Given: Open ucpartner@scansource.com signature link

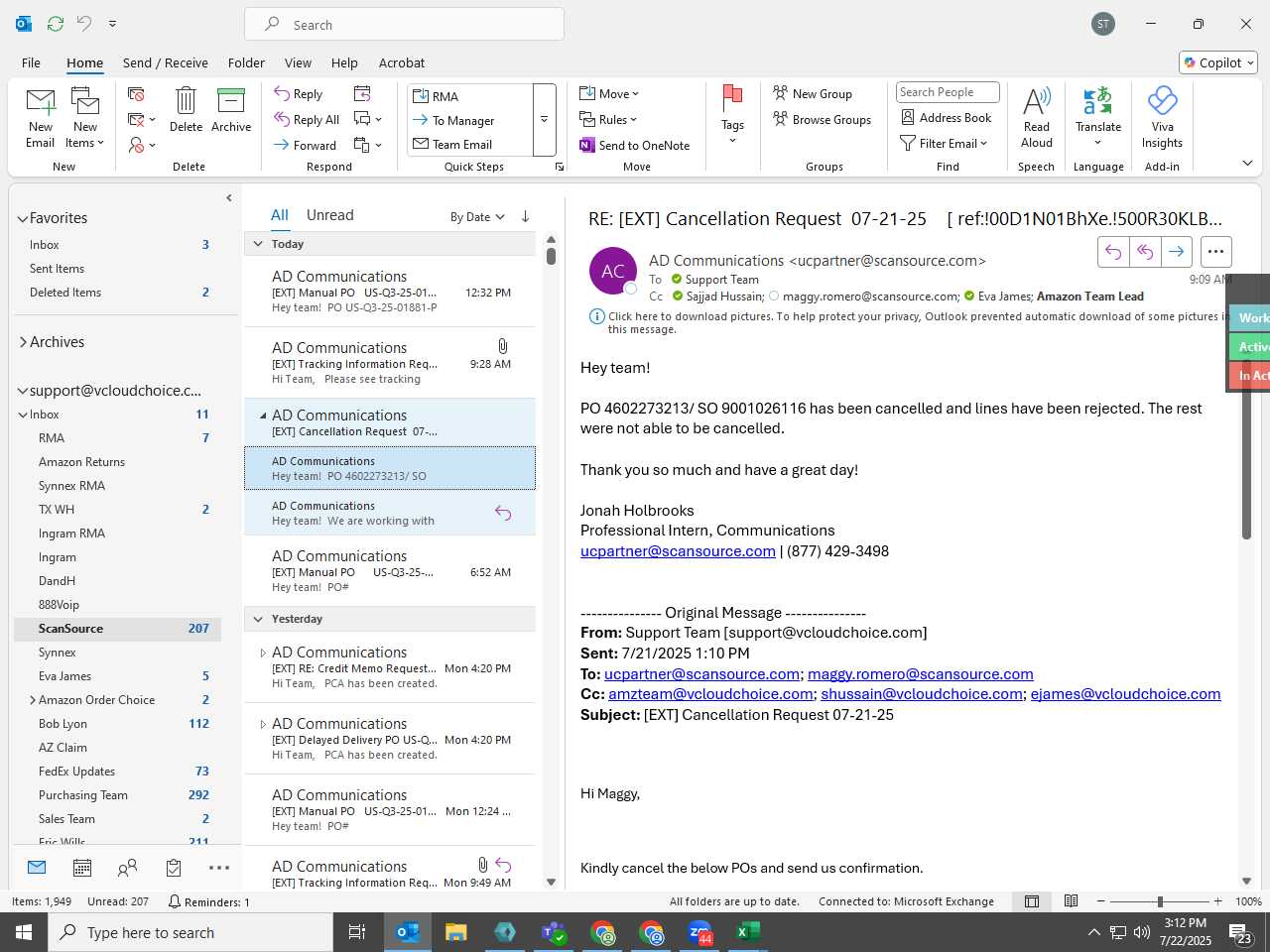Looking at the screenshot, I should [x=678, y=551].
